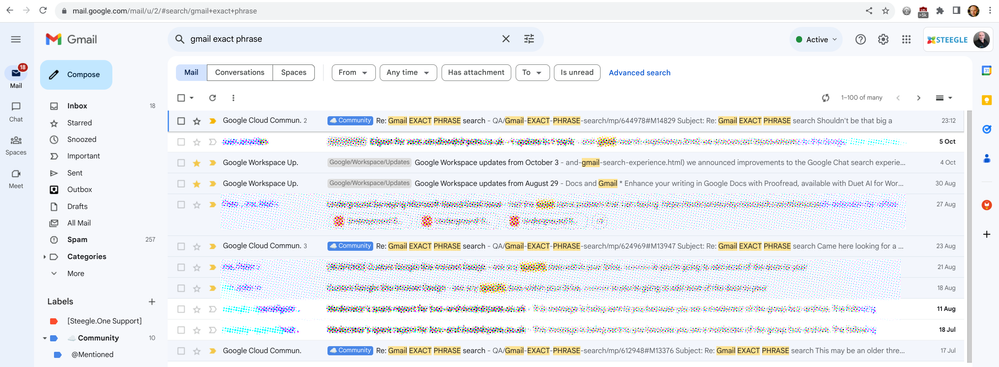999x367 pixels.
Task: Switch to the Conversations tab
Action: (240, 73)
